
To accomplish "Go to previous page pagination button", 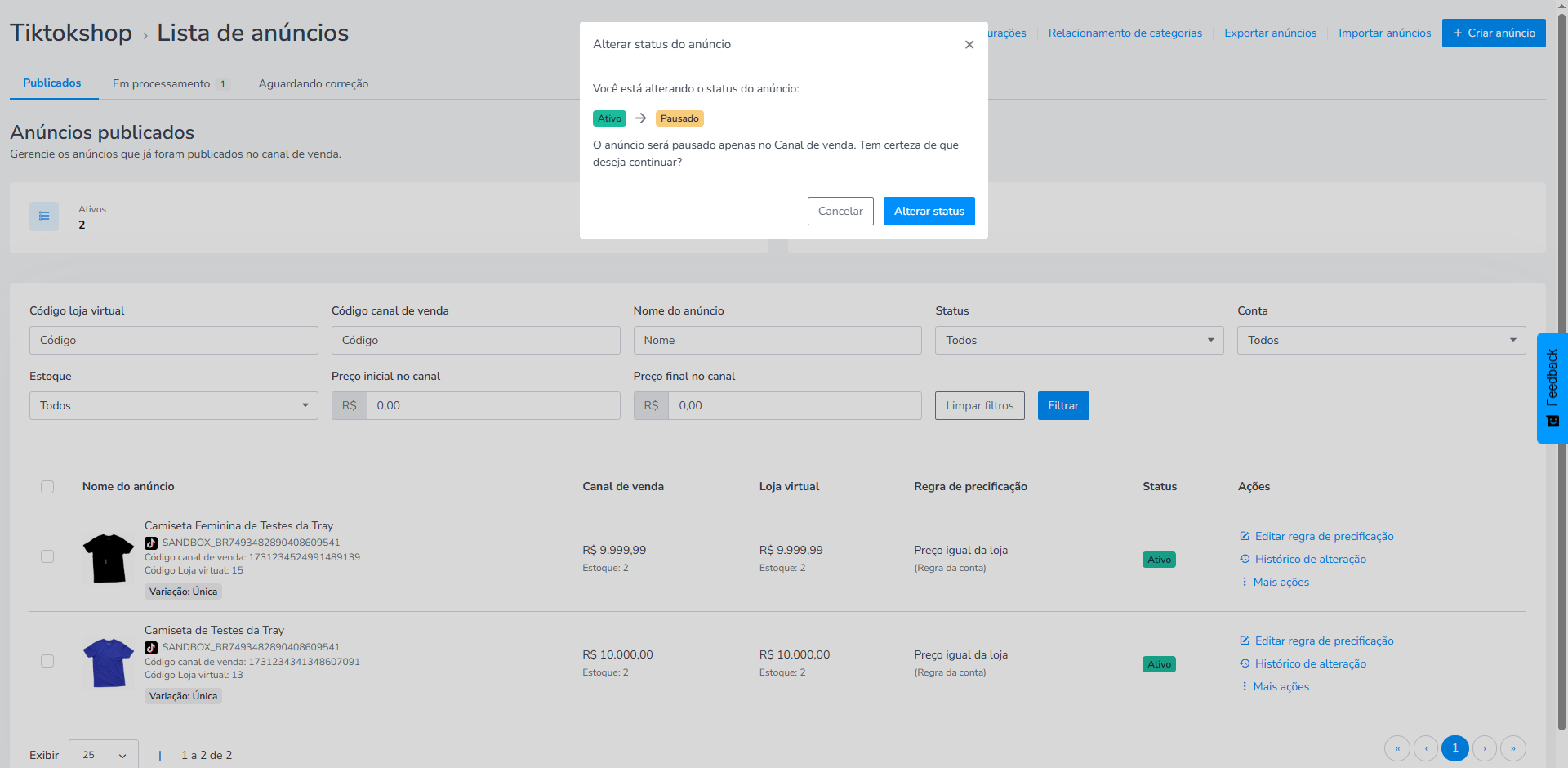I will click(1426, 748).
